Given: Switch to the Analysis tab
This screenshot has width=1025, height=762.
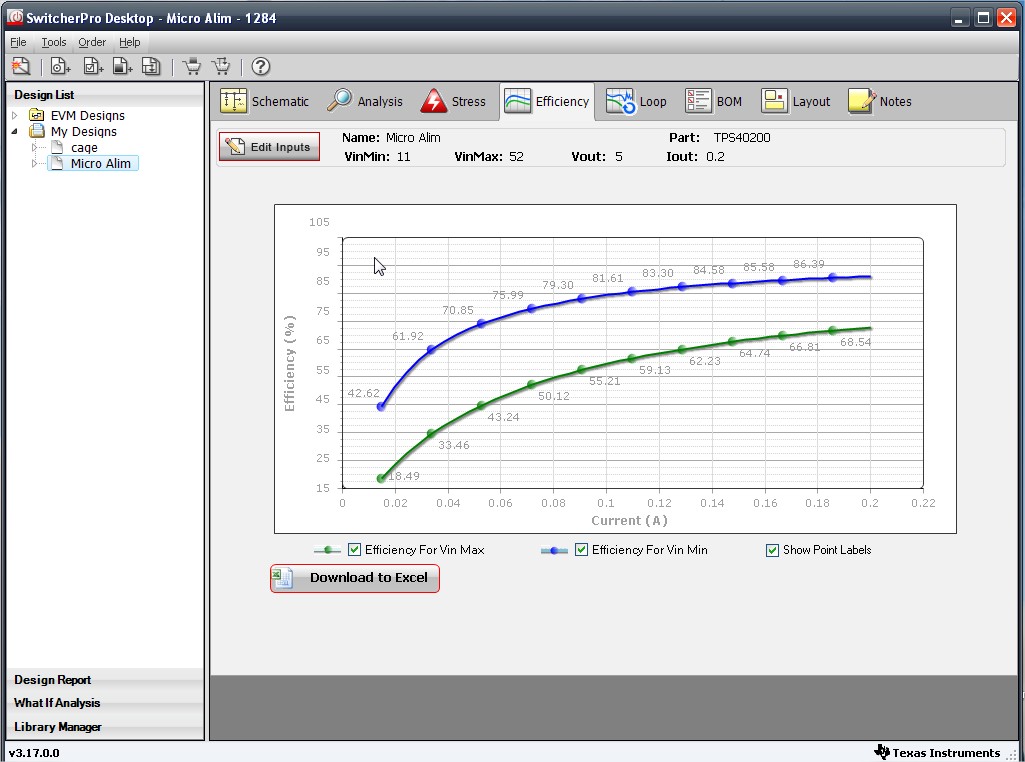Looking at the screenshot, I should tap(366, 101).
